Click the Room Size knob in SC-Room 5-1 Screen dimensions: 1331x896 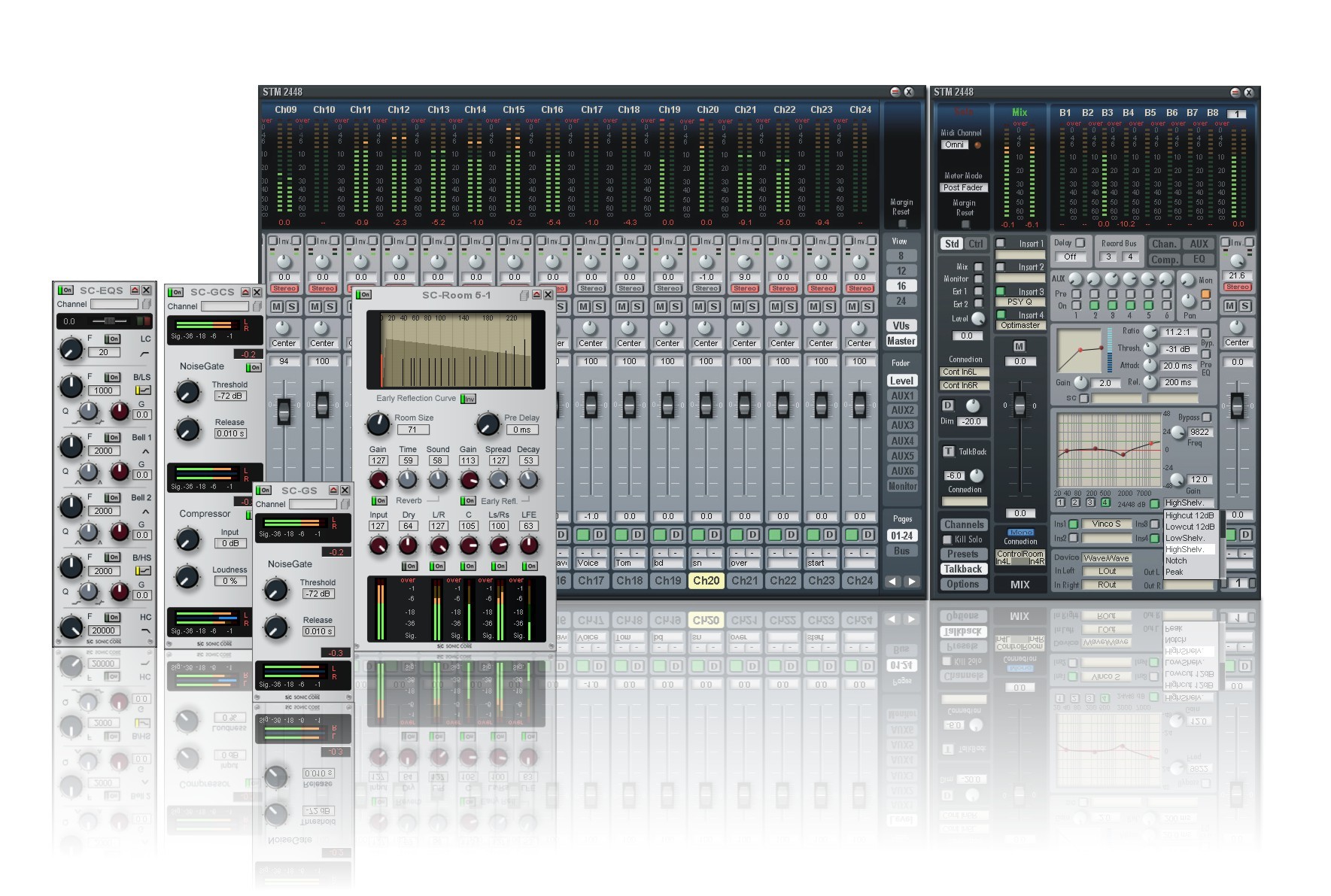click(378, 424)
